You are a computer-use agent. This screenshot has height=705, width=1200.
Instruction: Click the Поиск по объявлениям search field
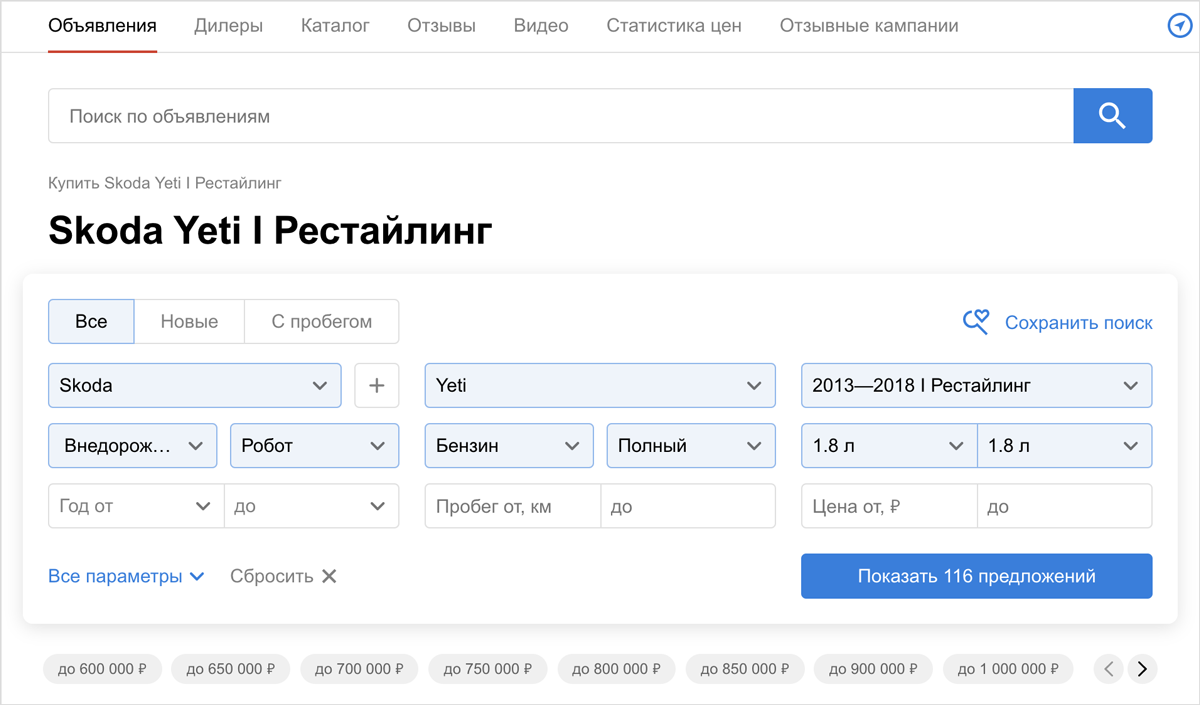(561, 116)
